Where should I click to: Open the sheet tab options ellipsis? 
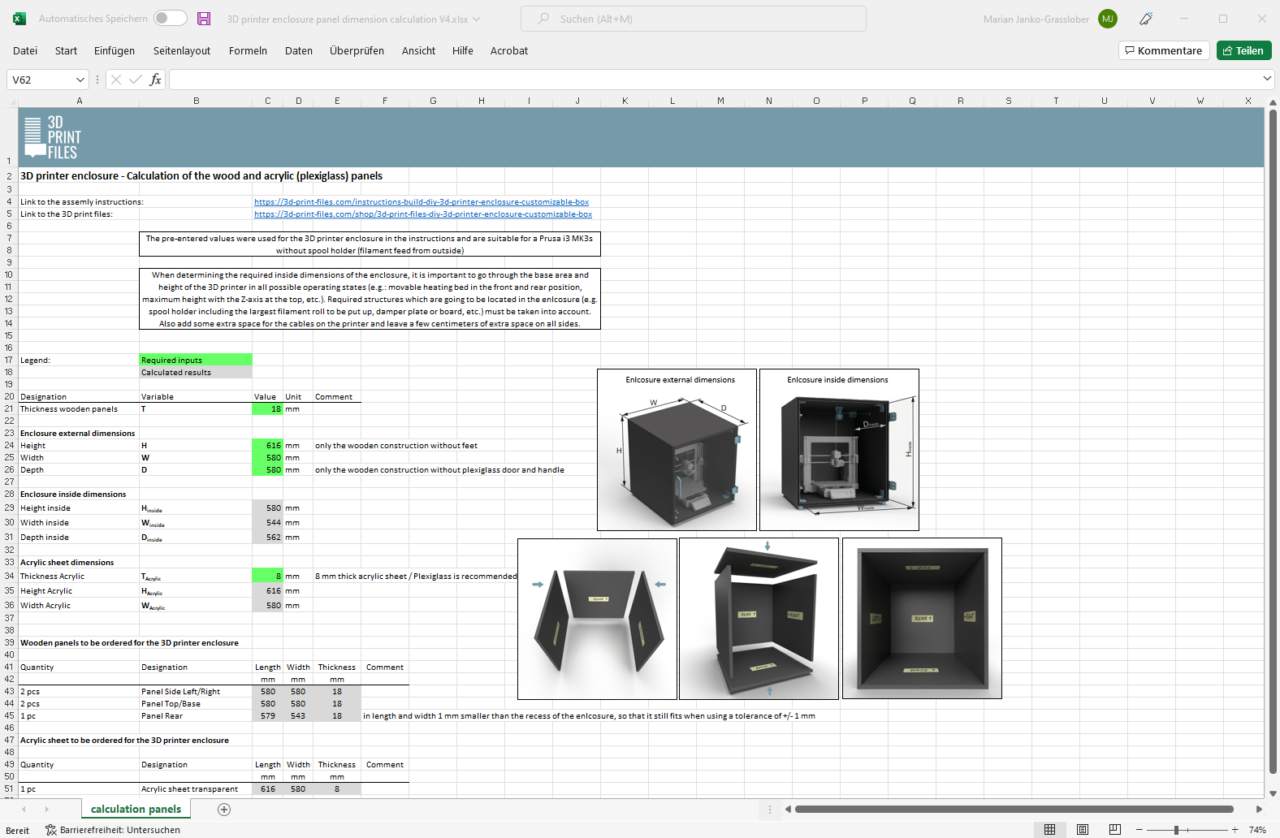click(x=769, y=809)
